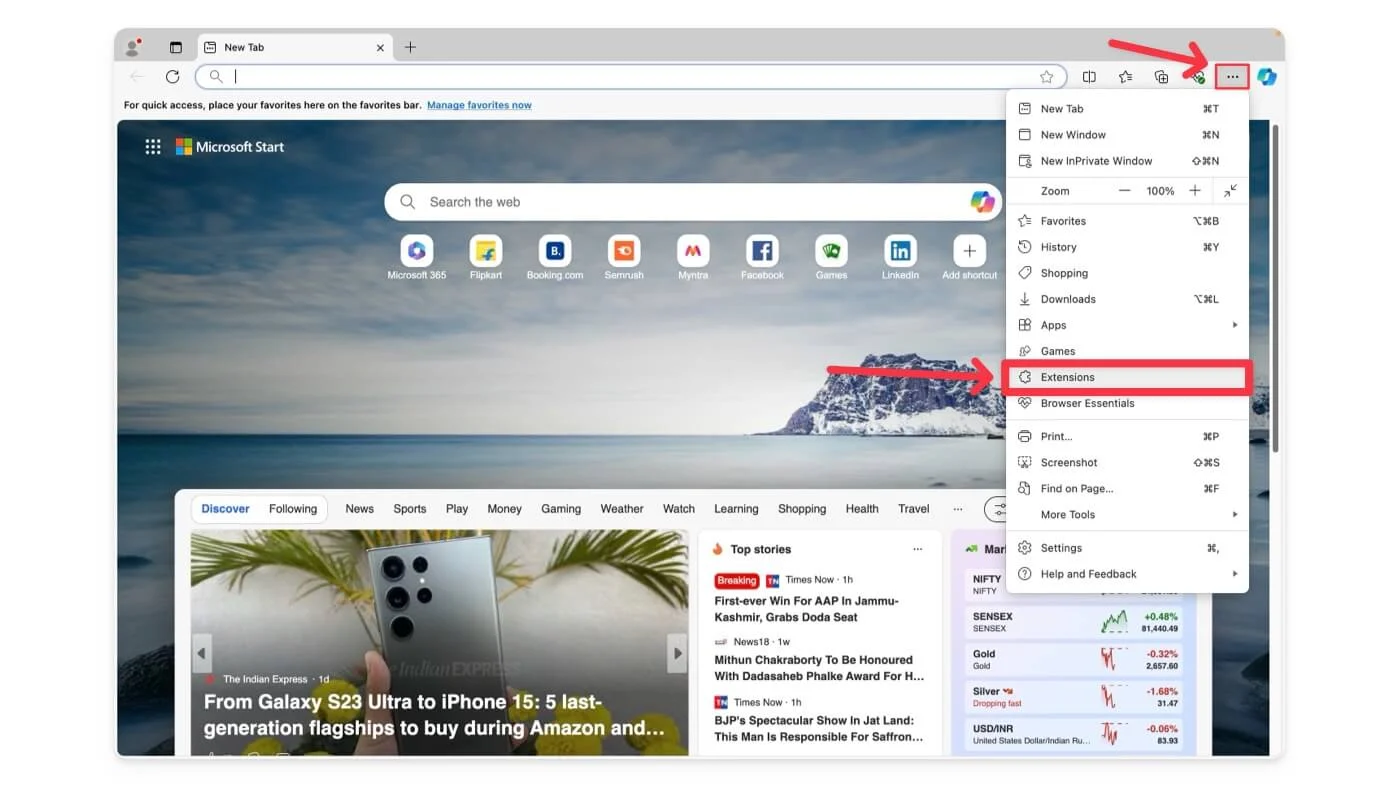Enter full screen from Zoom row
The height and width of the screenshot is (787, 1399).
(1231, 191)
